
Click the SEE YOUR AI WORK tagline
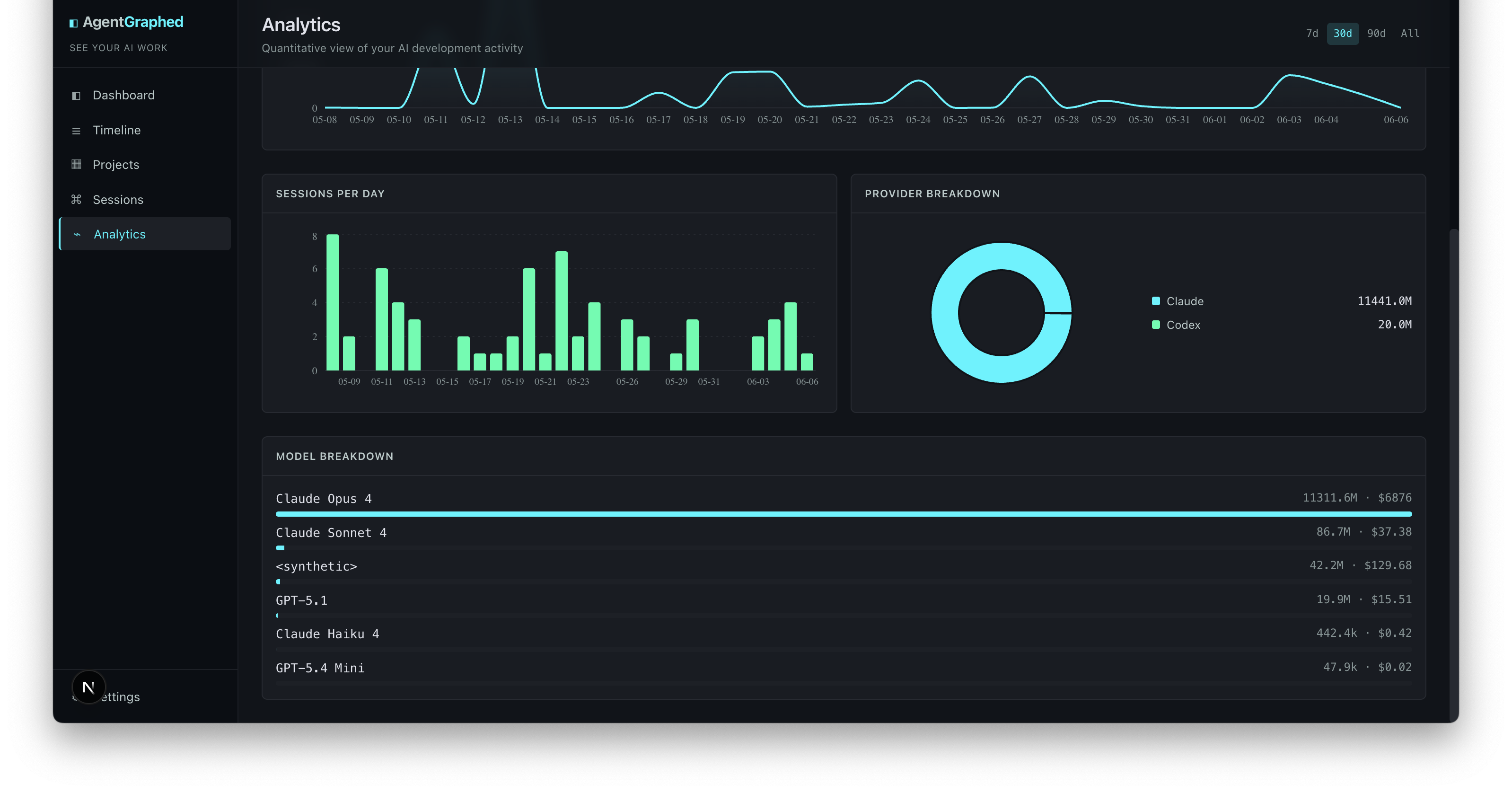point(119,48)
